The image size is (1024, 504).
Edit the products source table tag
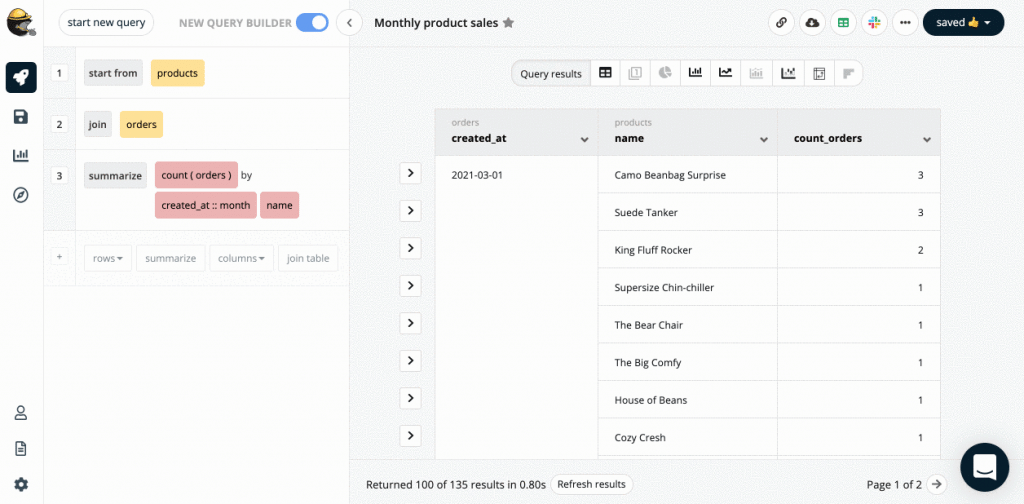tap(178, 73)
